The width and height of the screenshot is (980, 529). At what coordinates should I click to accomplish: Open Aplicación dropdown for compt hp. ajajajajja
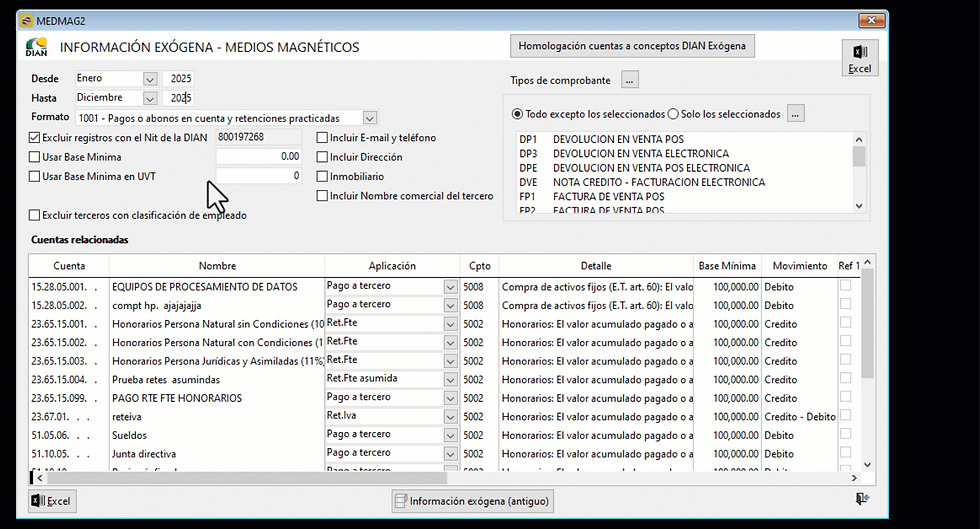pos(450,305)
